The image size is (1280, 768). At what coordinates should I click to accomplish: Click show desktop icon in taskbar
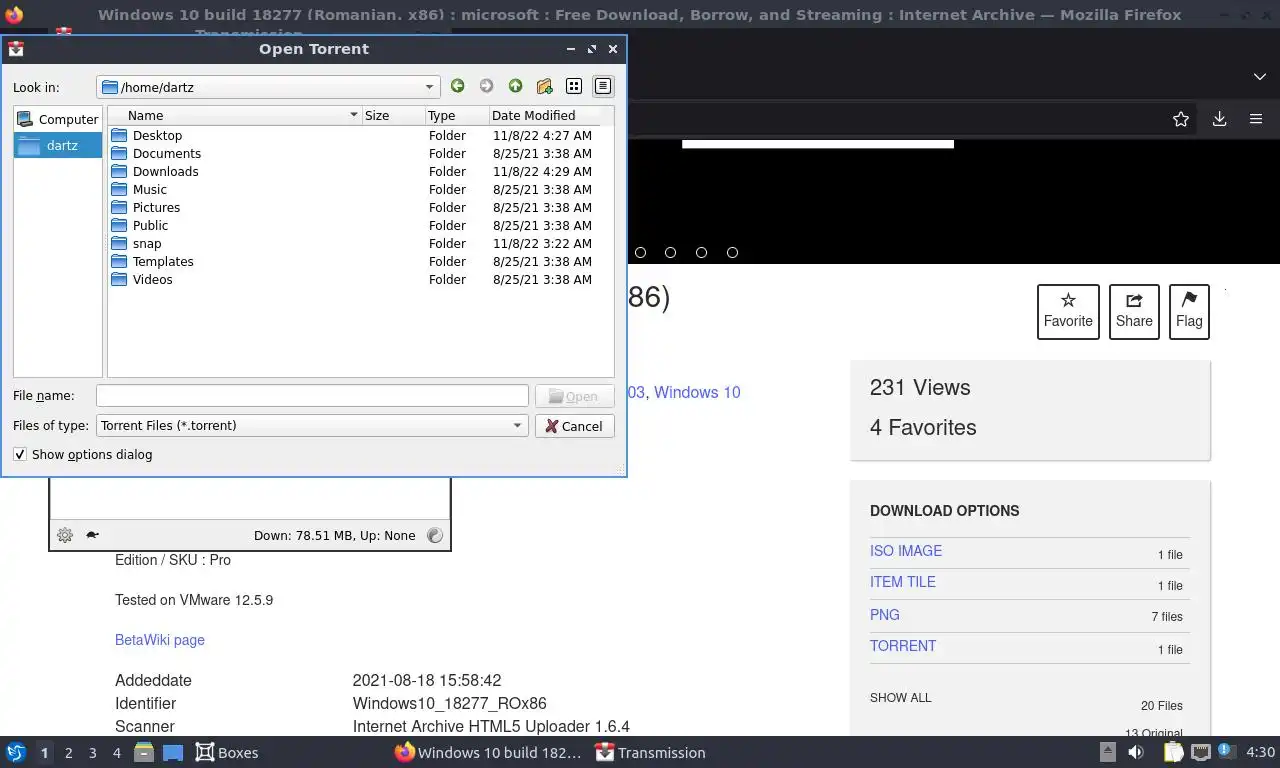pyautogui.click(x=173, y=752)
